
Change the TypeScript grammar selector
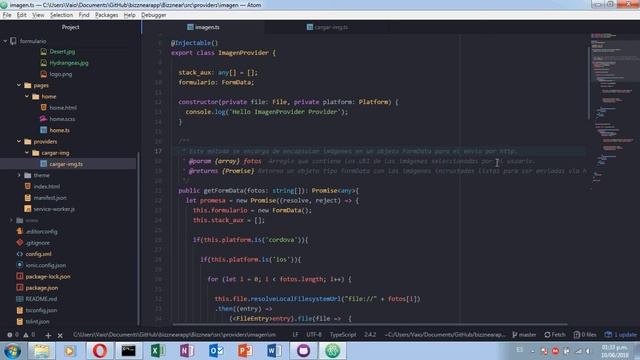pyautogui.click(x=343, y=335)
